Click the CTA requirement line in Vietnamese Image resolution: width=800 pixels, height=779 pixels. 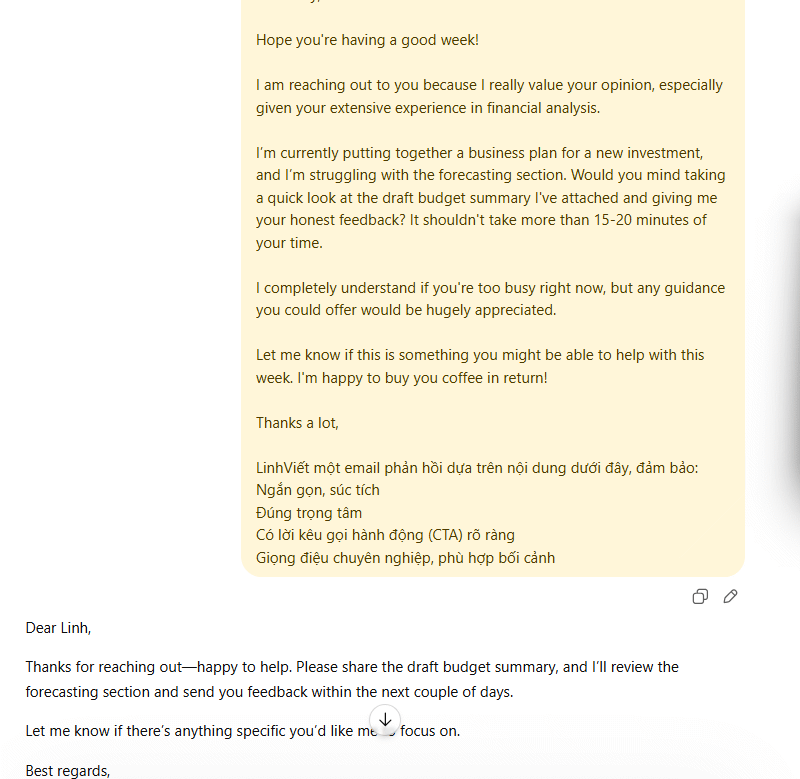coord(385,535)
